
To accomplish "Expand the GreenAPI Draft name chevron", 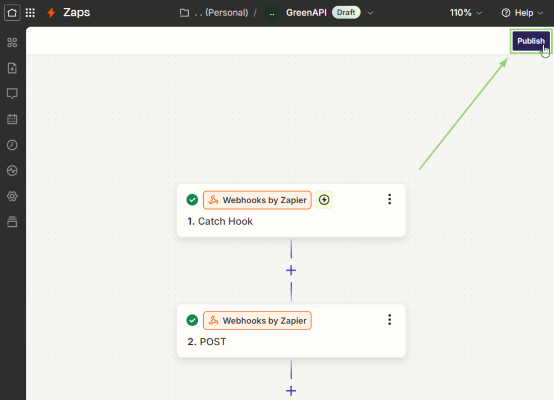I will (x=370, y=13).
